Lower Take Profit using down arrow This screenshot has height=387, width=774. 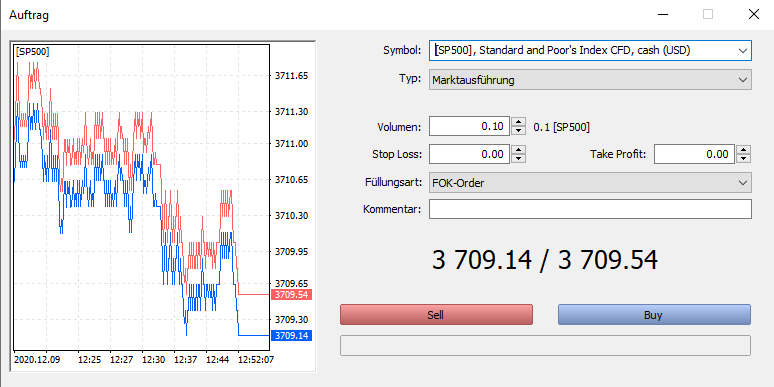point(743,159)
